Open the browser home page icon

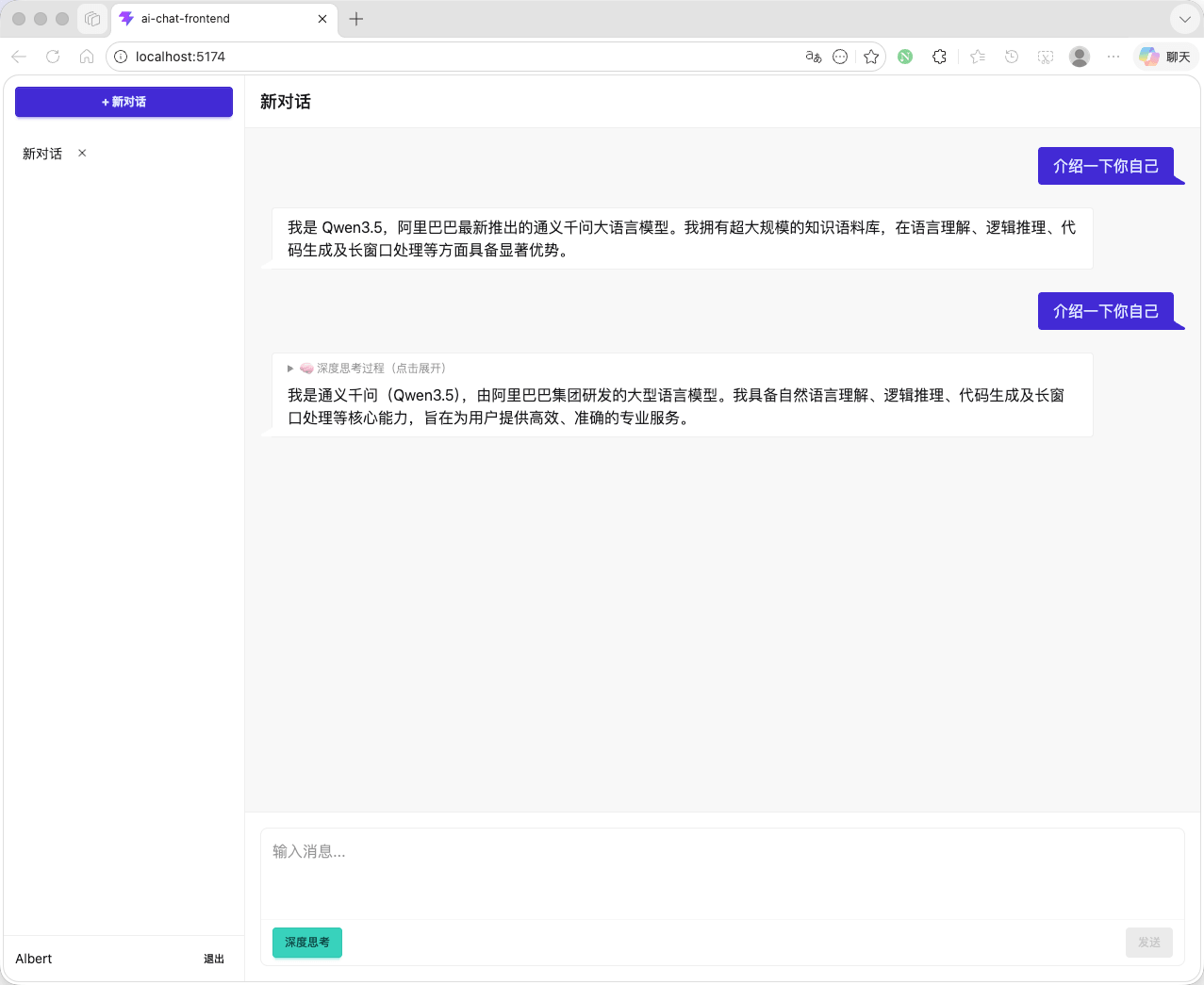[87, 57]
